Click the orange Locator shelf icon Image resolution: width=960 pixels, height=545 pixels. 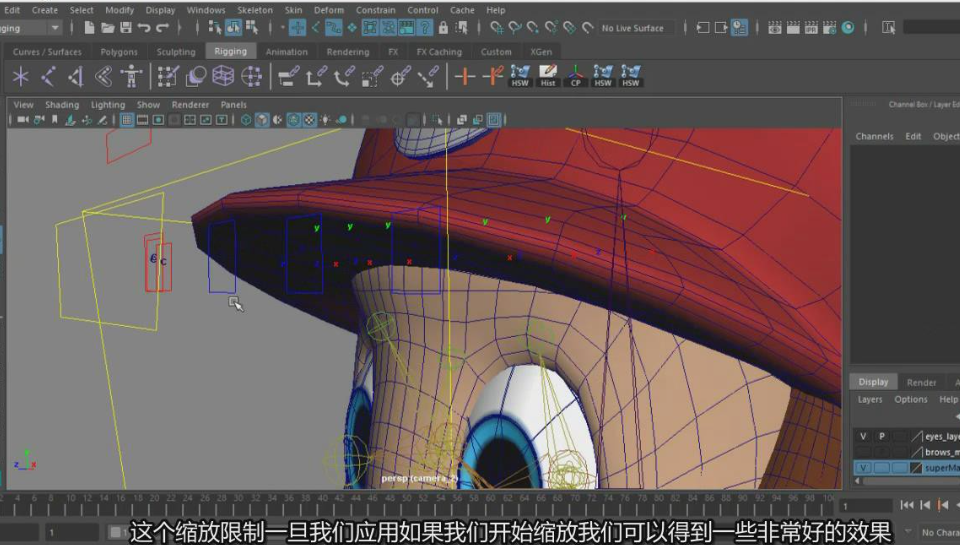click(465, 77)
